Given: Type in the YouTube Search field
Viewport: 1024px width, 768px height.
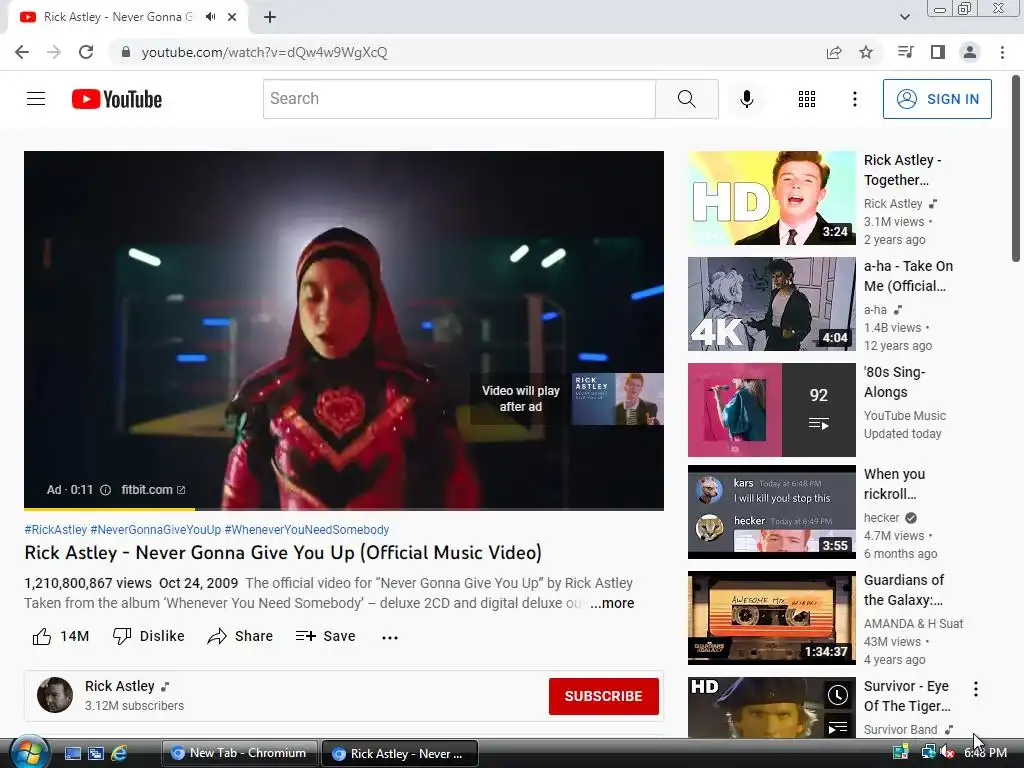Looking at the screenshot, I should coord(459,99).
